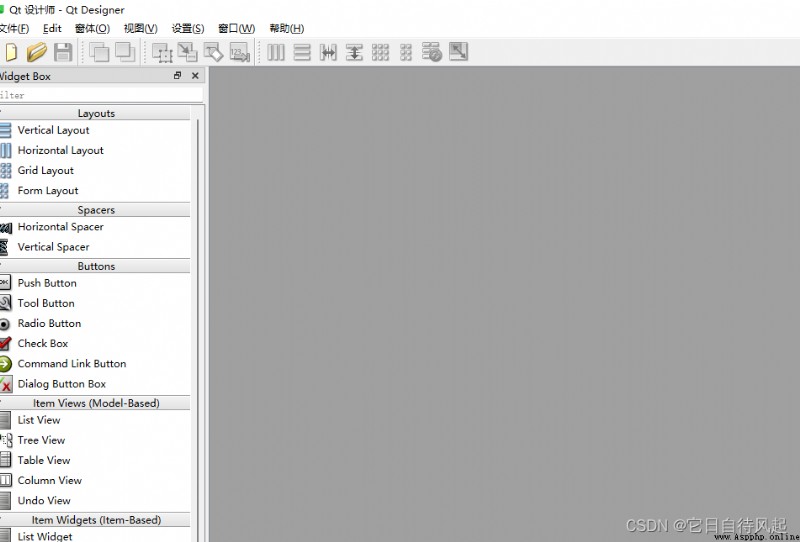Select the Tool Button widget

click(x=95, y=303)
